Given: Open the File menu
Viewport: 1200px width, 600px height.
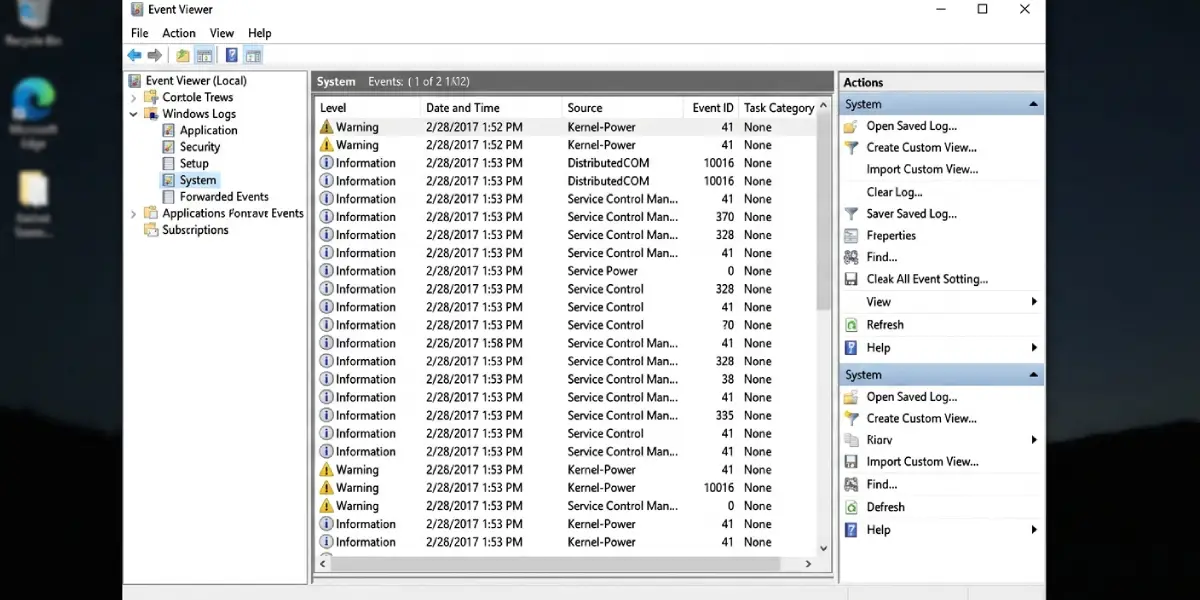Looking at the screenshot, I should tap(139, 33).
